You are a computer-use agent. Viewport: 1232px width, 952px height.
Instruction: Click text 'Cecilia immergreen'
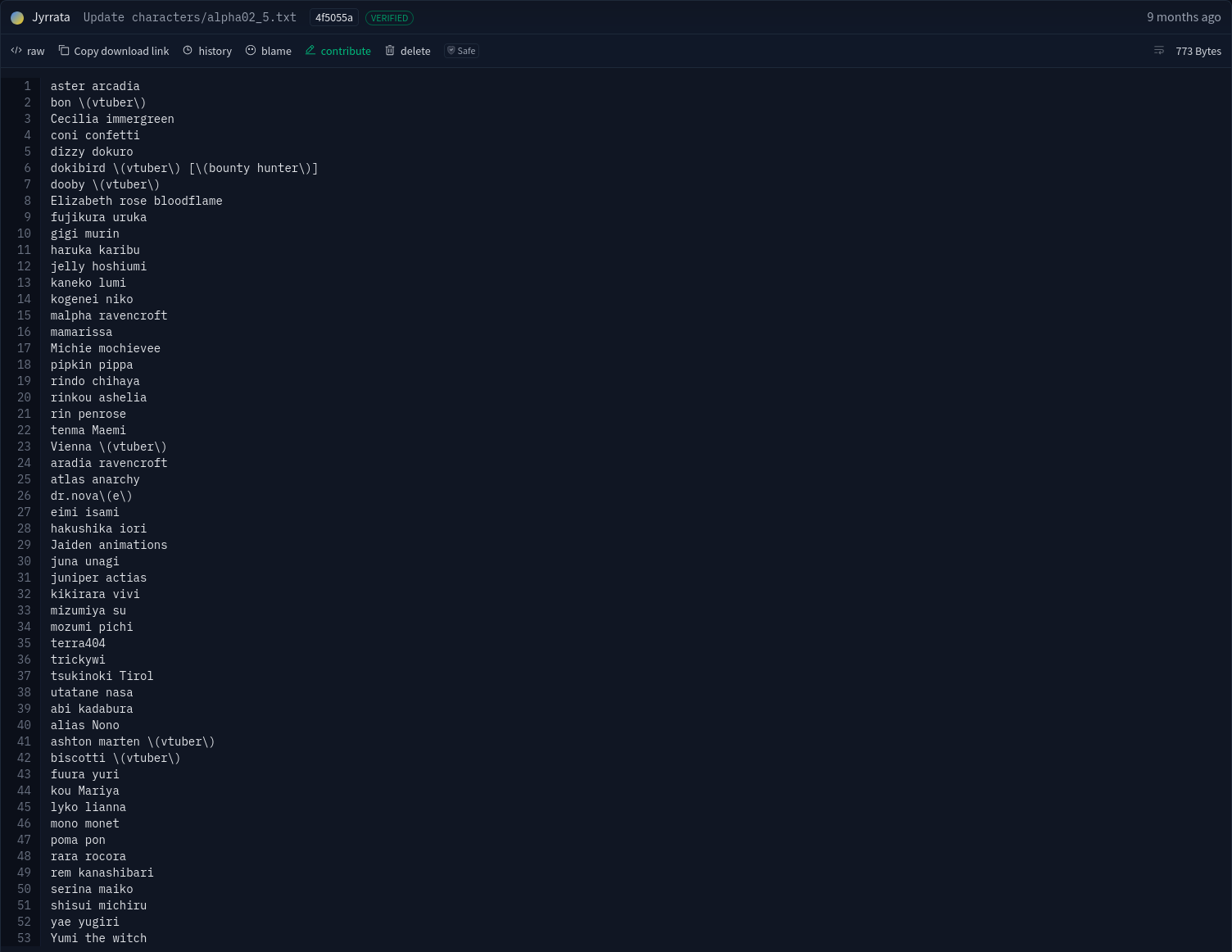coord(112,119)
